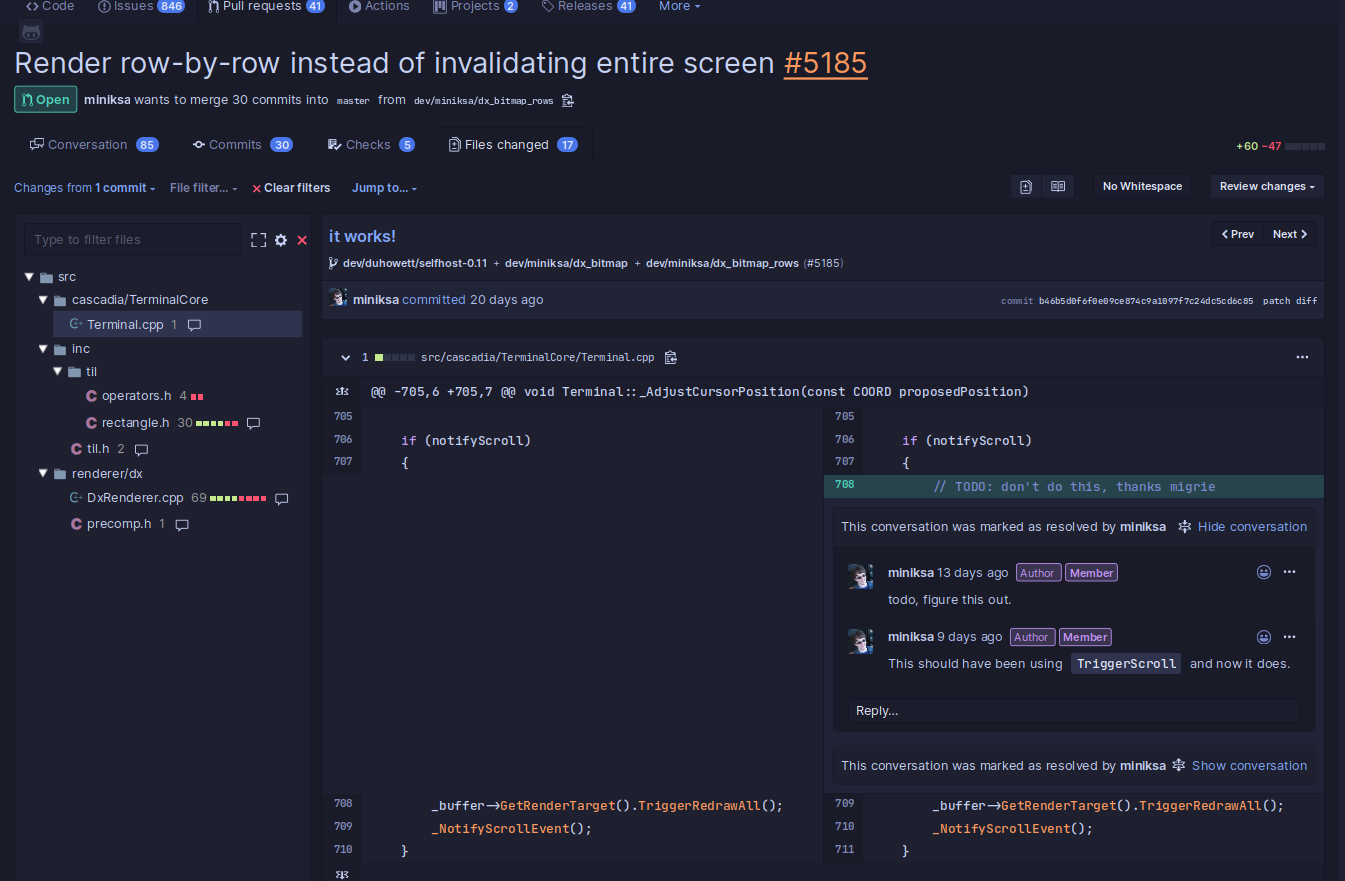The image size is (1345, 881).
Task: Click the Reply field in conversation
Action: [1074, 711]
